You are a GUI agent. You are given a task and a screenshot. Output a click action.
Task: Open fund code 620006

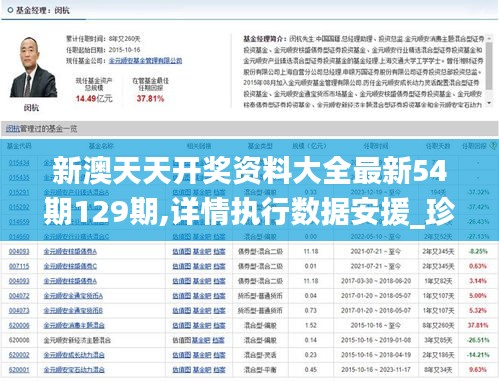[19, 325]
